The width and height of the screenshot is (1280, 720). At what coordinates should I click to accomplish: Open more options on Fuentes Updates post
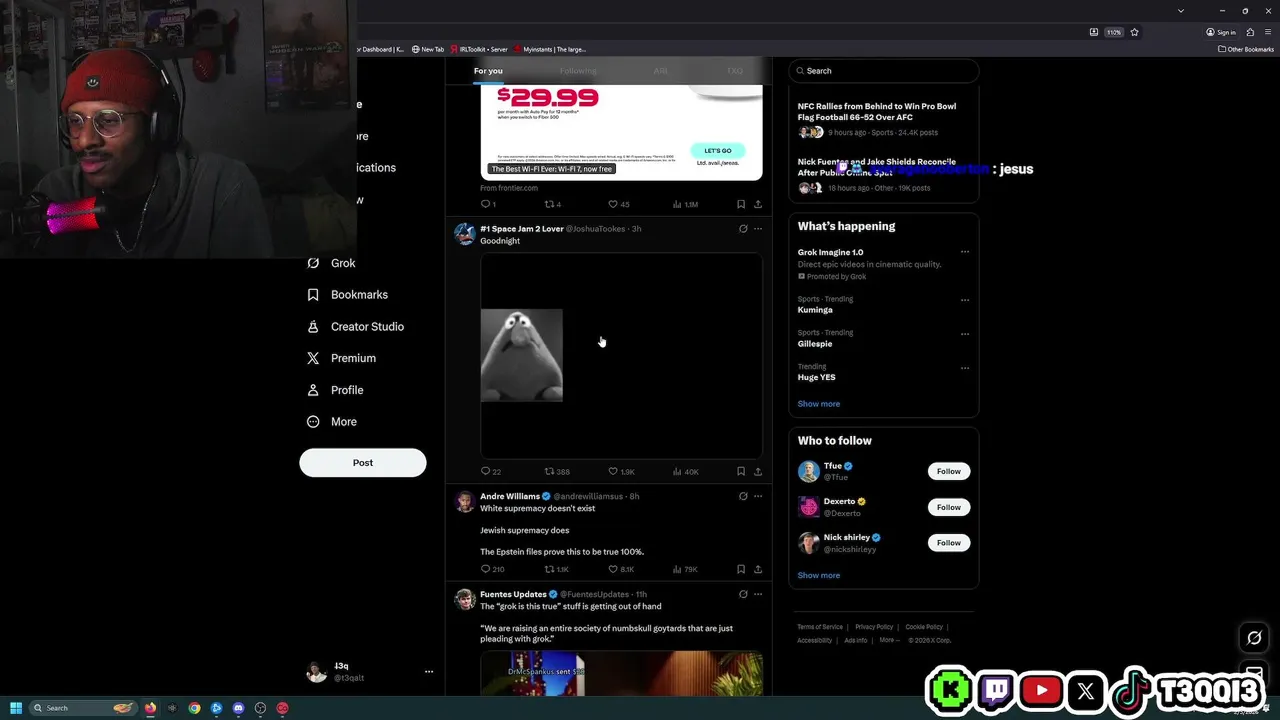pos(758,594)
